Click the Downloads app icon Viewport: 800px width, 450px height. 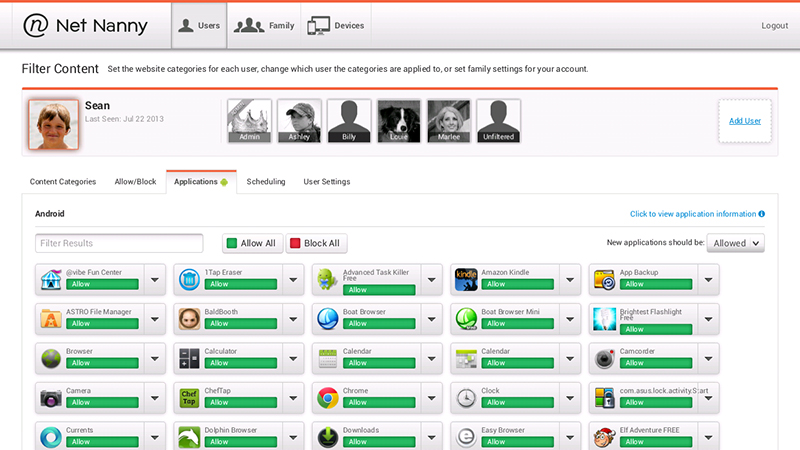(328, 437)
